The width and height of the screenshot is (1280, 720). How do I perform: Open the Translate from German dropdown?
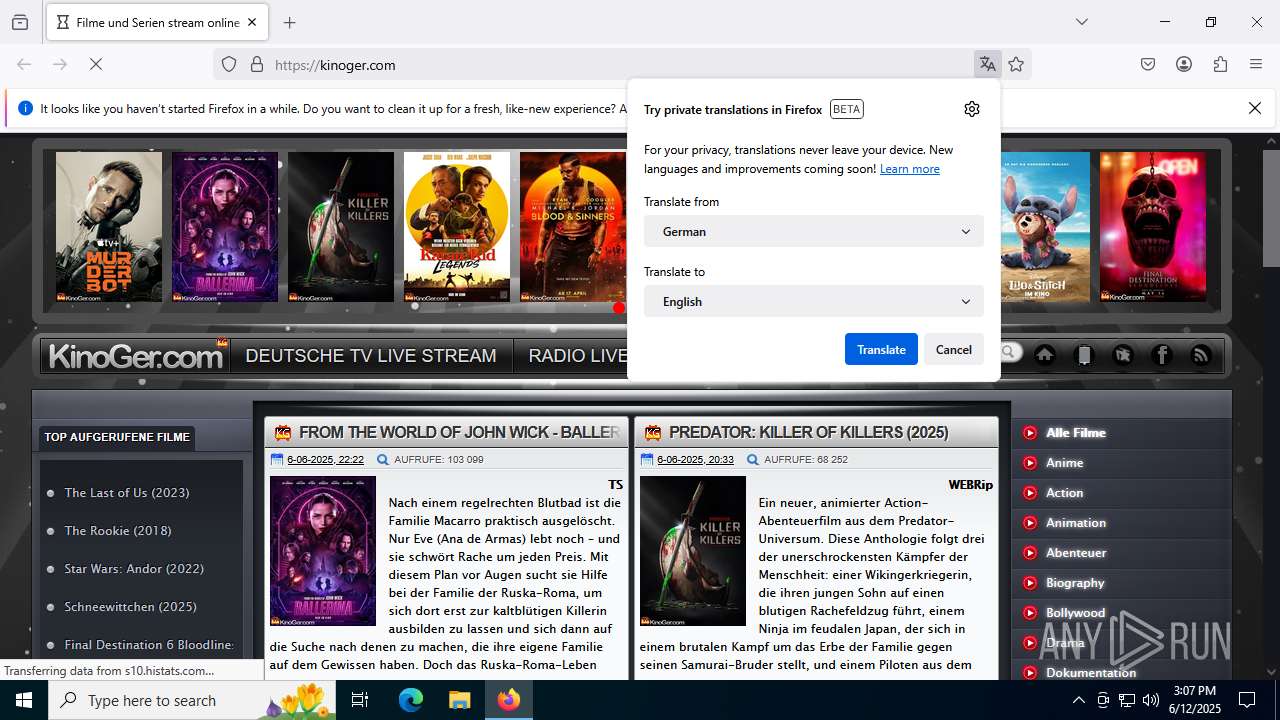[814, 231]
